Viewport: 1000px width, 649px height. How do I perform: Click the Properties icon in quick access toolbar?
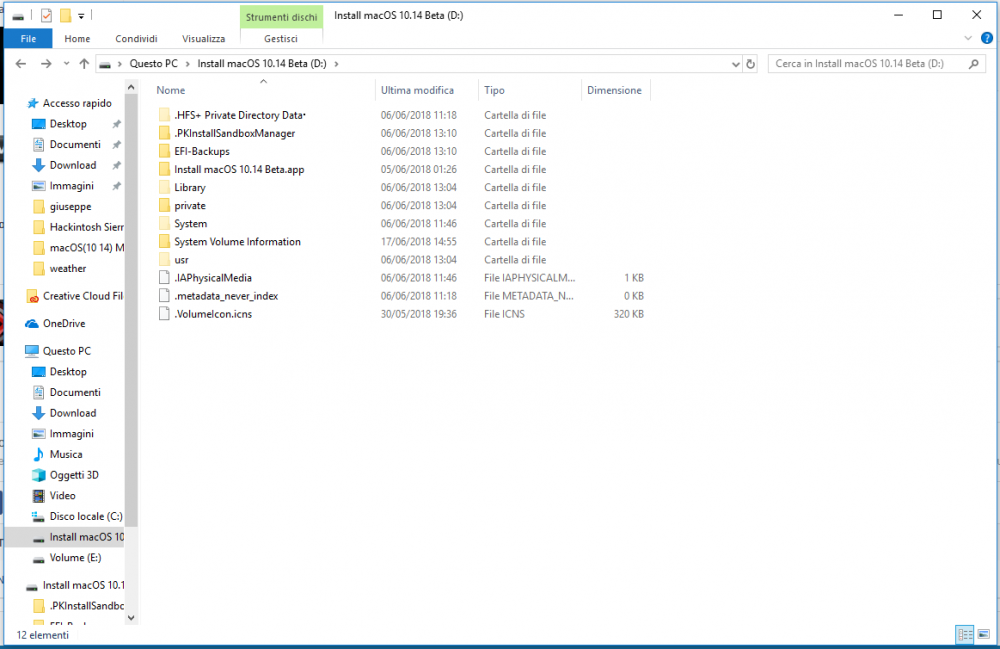click(x=46, y=15)
